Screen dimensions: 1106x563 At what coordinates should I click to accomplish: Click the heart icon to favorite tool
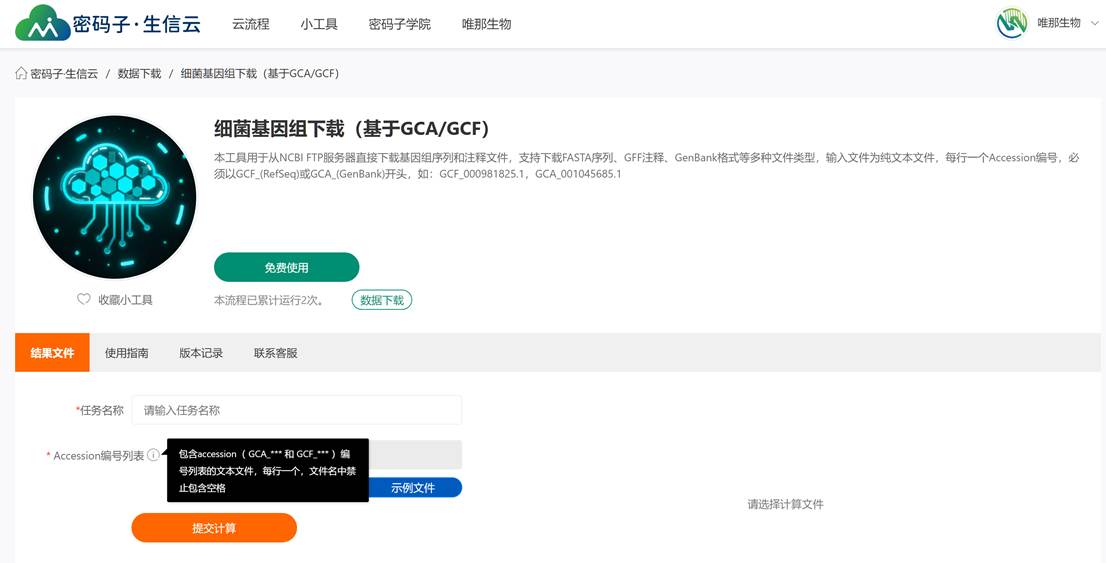tap(84, 300)
